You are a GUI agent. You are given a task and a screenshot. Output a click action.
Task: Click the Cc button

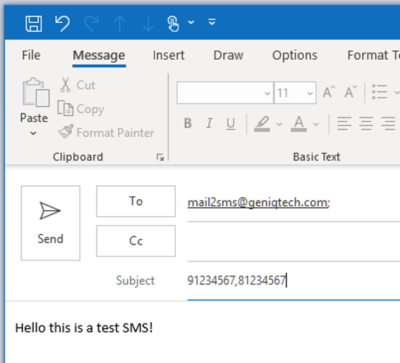tap(136, 241)
